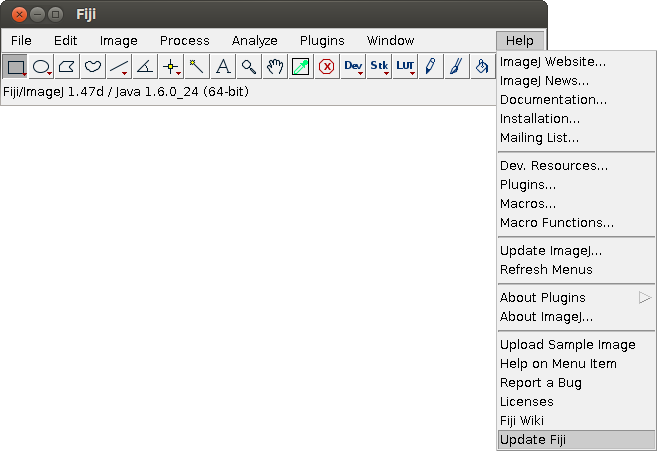Screen dimensions: 657x451
Task: Open the LUT menu tool
Action: [x=405, y=66]
